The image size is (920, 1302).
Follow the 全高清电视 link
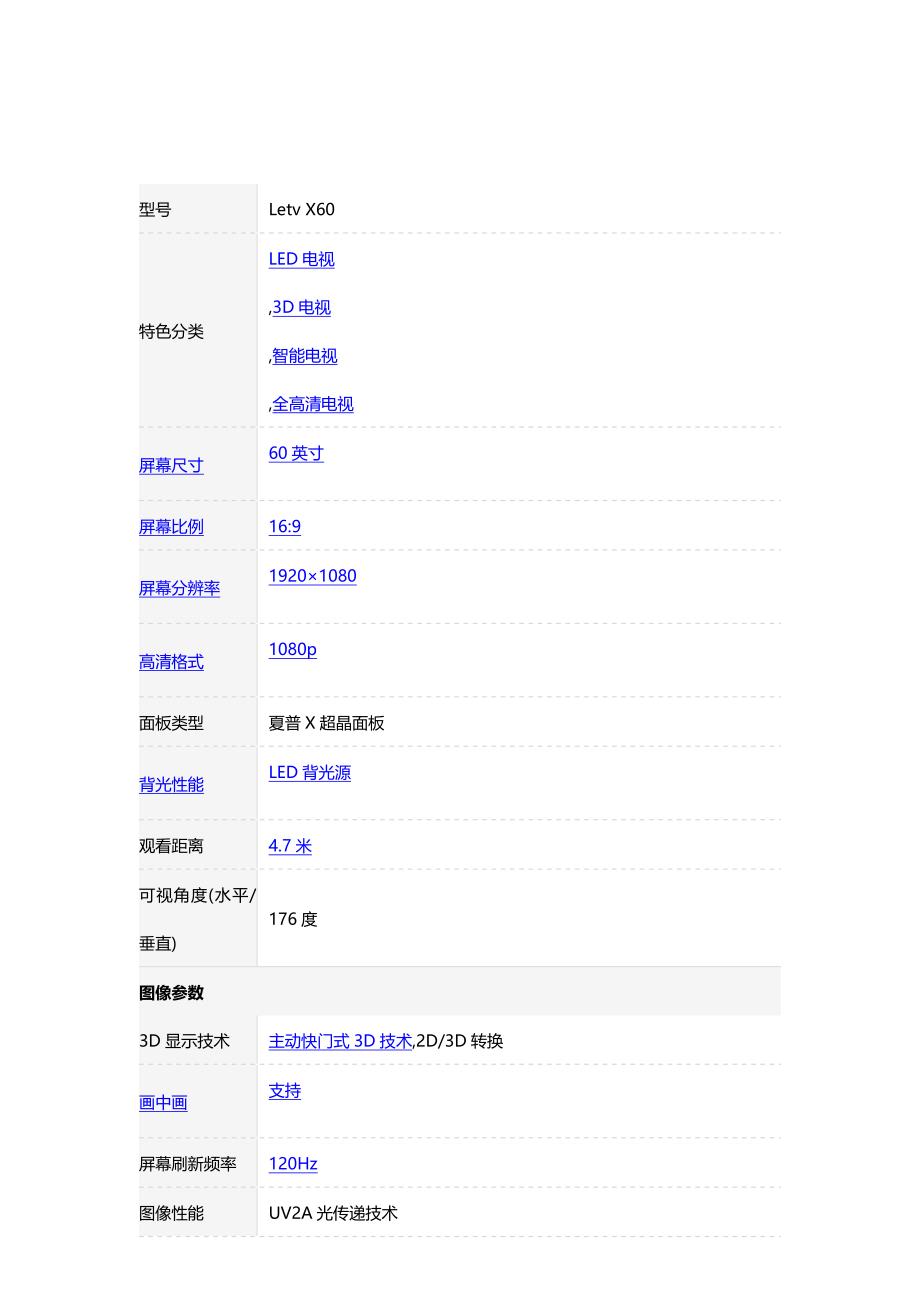(x=313, y=405)
